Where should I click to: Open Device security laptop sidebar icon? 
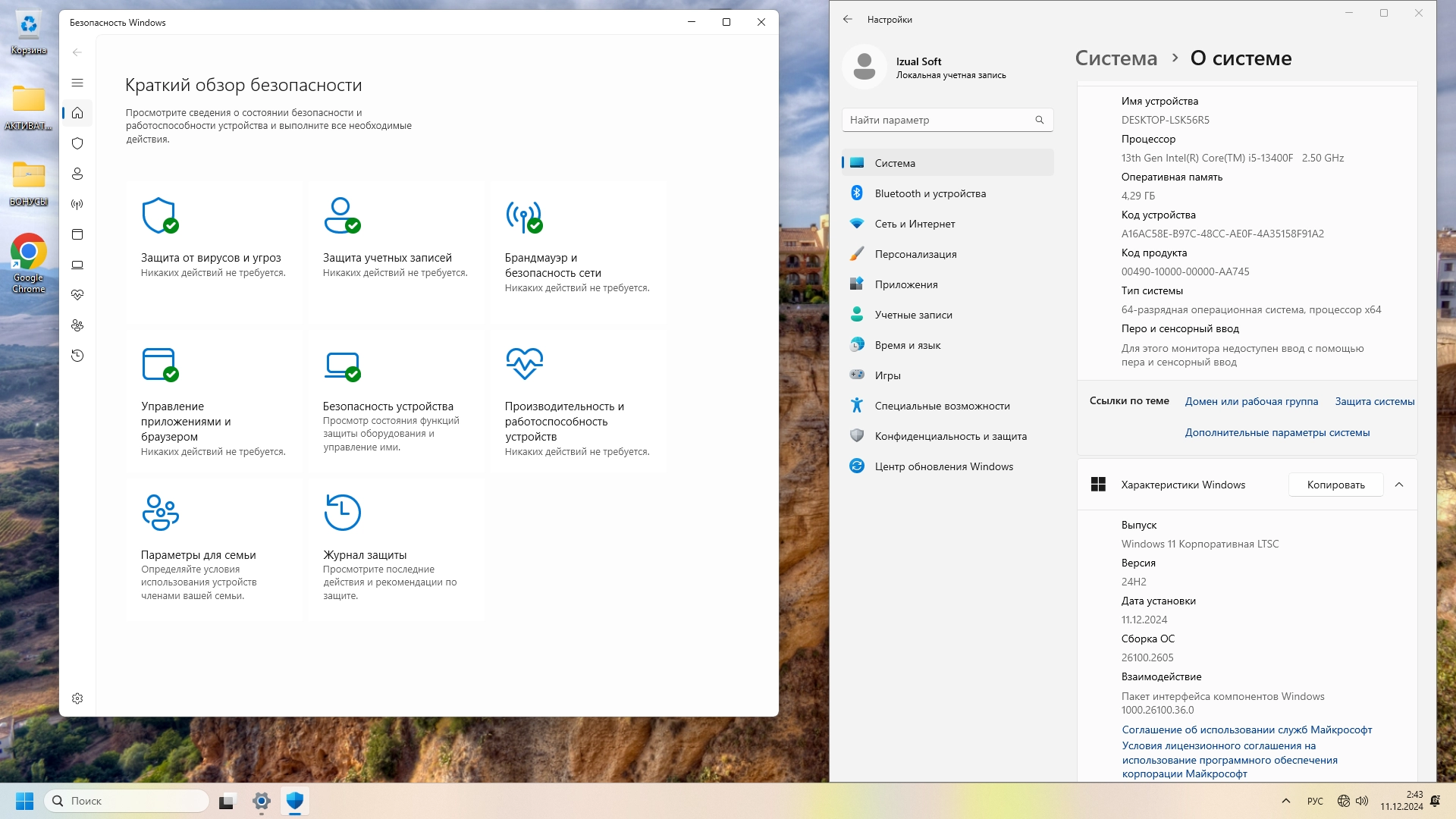tap(77, 265)
